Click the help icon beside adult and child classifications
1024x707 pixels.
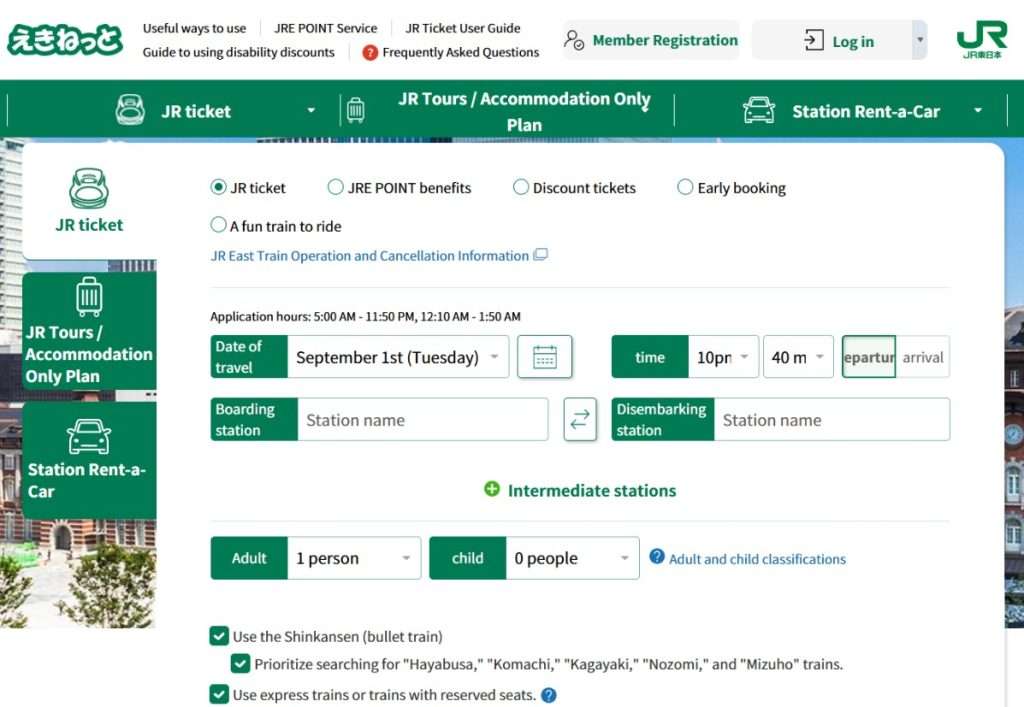click(x=657, y=557)
